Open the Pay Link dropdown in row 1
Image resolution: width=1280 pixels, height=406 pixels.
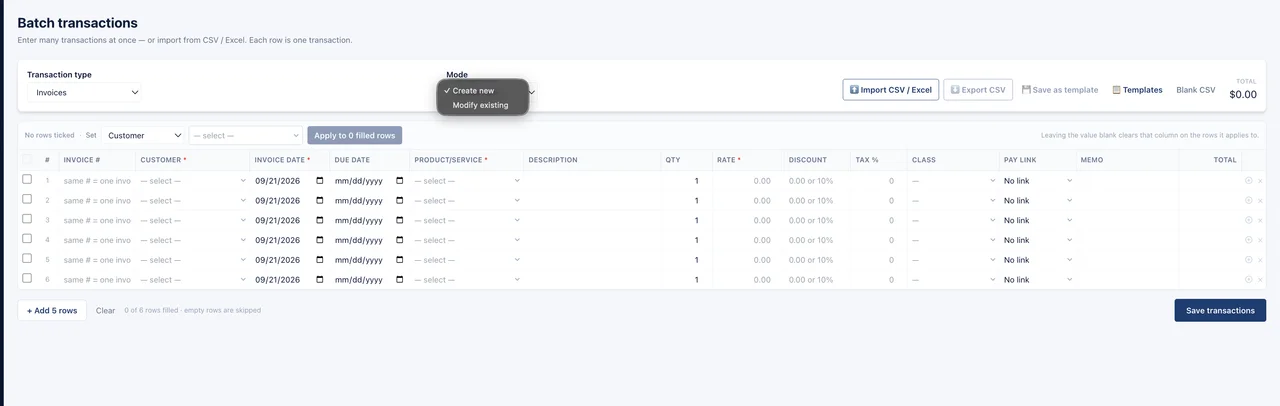click(1038, 181)
